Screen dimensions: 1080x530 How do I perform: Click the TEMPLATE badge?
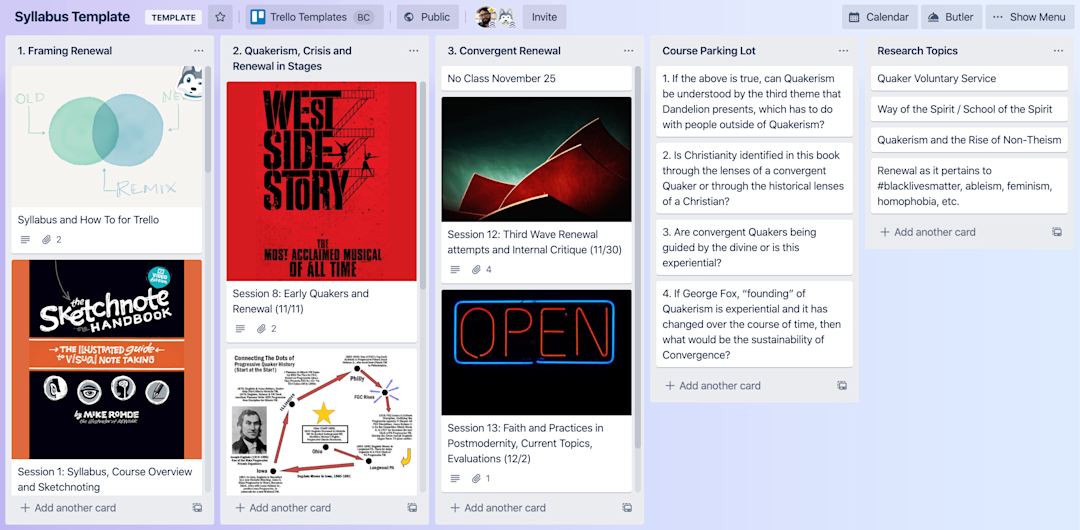(173, 17)
